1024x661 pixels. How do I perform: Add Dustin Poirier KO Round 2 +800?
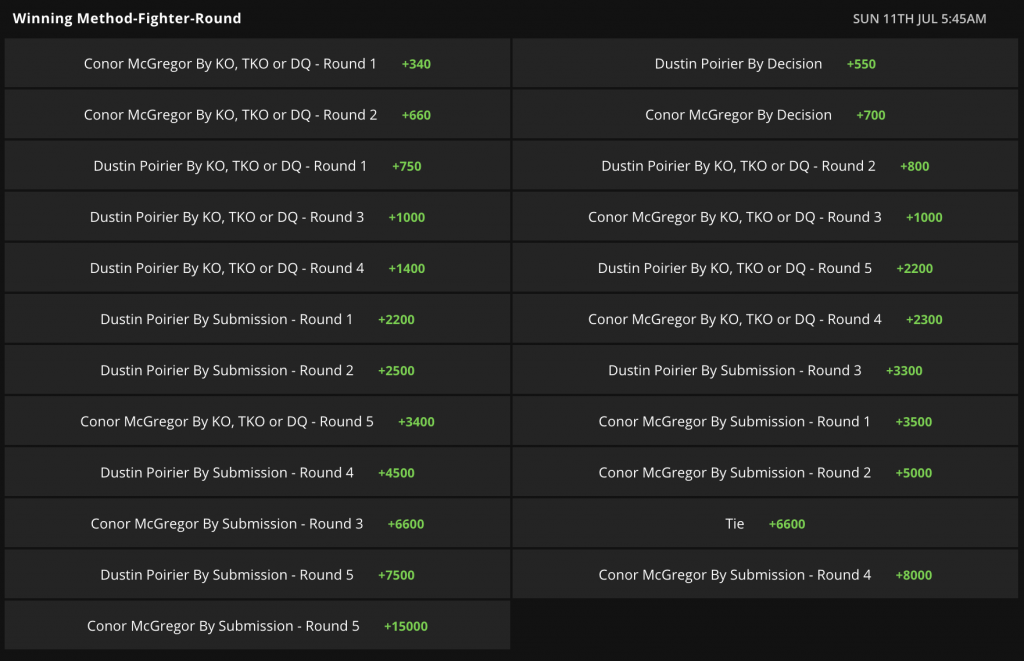765,166
